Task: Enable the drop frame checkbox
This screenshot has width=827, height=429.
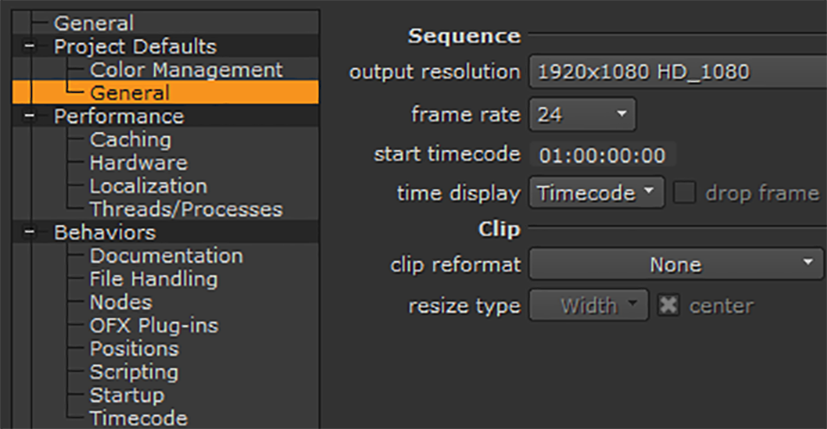Action: pyautogui.click(x=684, y=192)
